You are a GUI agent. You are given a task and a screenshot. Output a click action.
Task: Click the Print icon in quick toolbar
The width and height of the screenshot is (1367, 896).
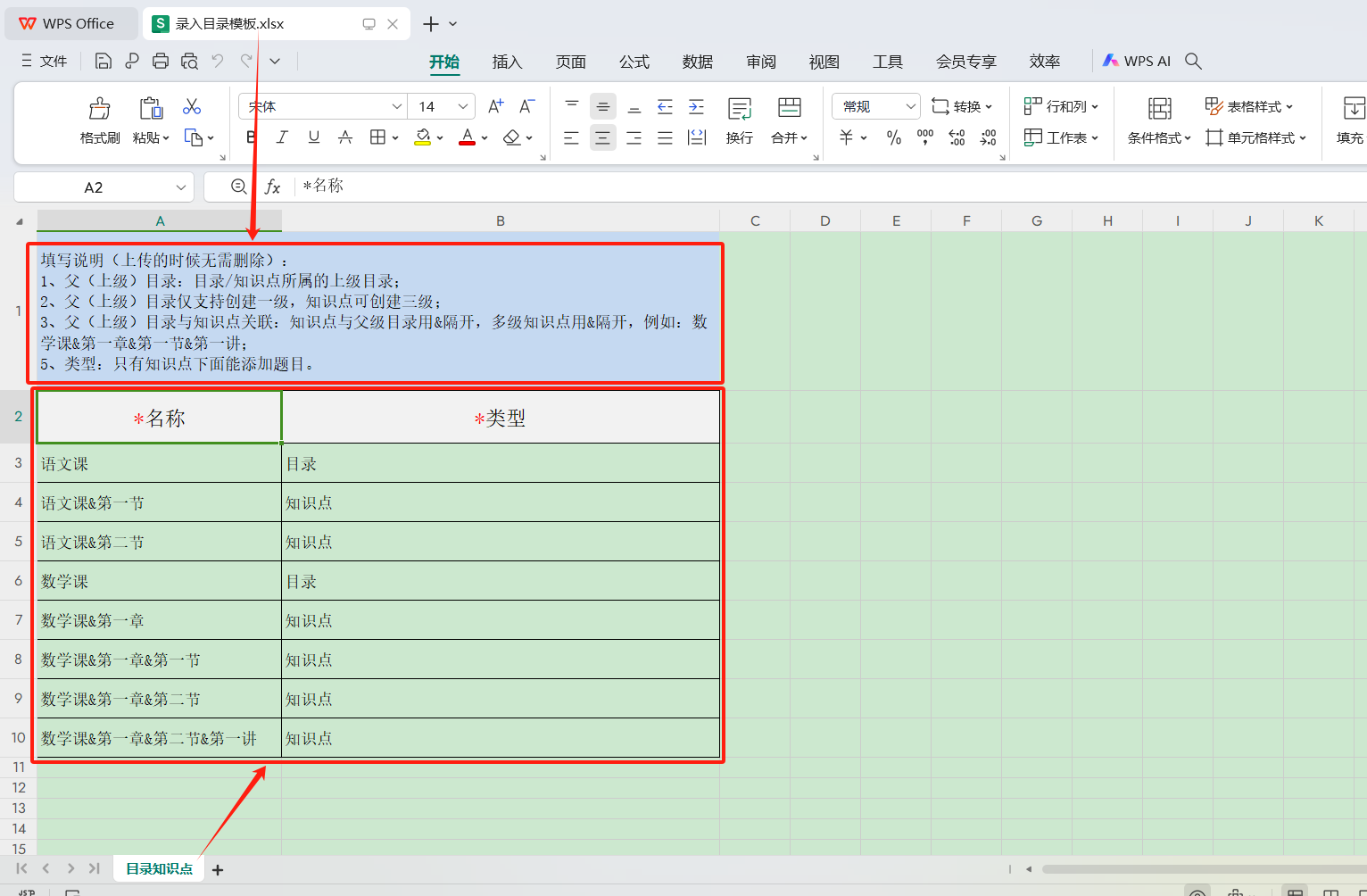coord(161,61)
